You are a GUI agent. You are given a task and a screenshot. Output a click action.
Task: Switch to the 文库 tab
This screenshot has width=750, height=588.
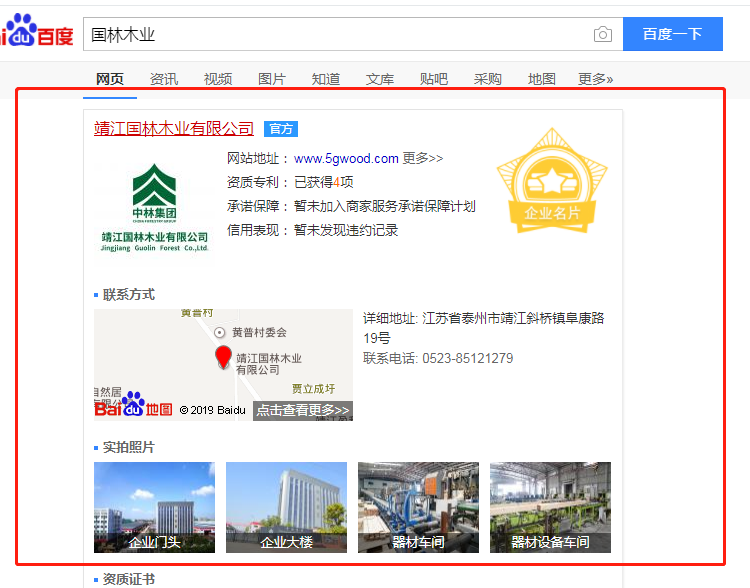pos(380,79)
